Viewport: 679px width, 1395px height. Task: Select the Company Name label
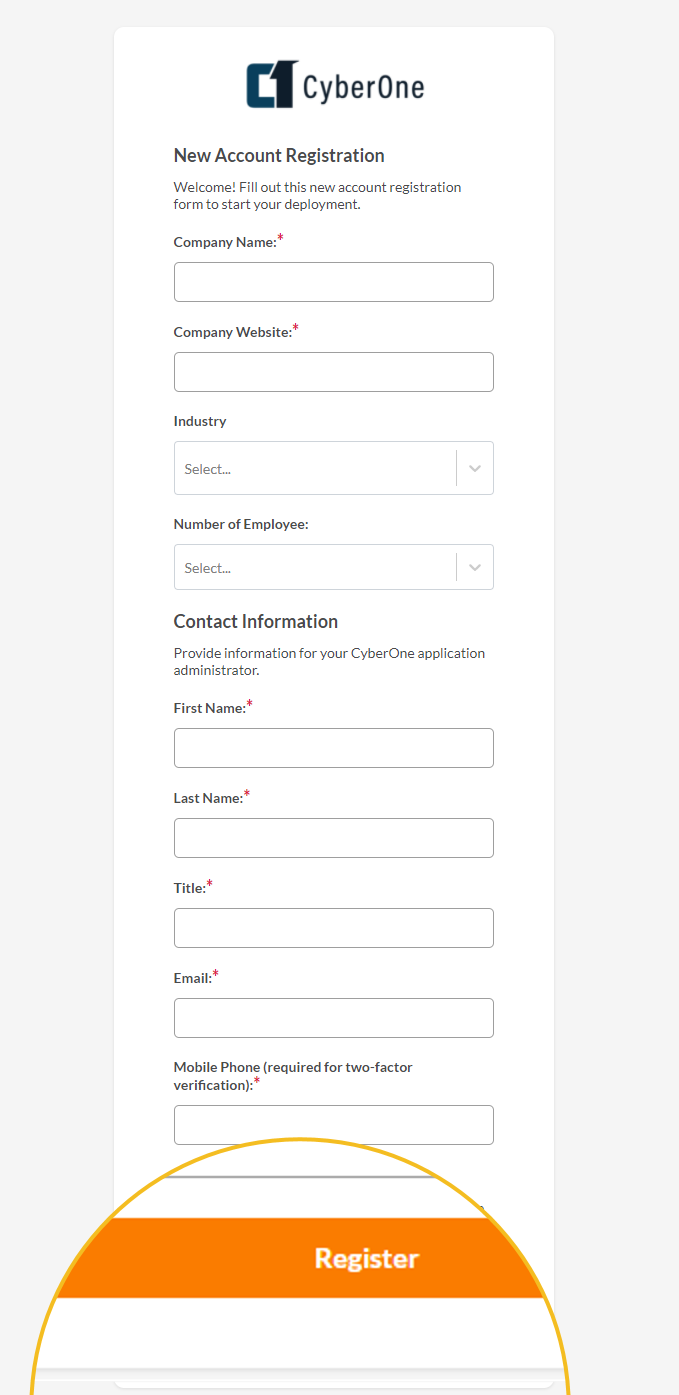tap(228, 241)
